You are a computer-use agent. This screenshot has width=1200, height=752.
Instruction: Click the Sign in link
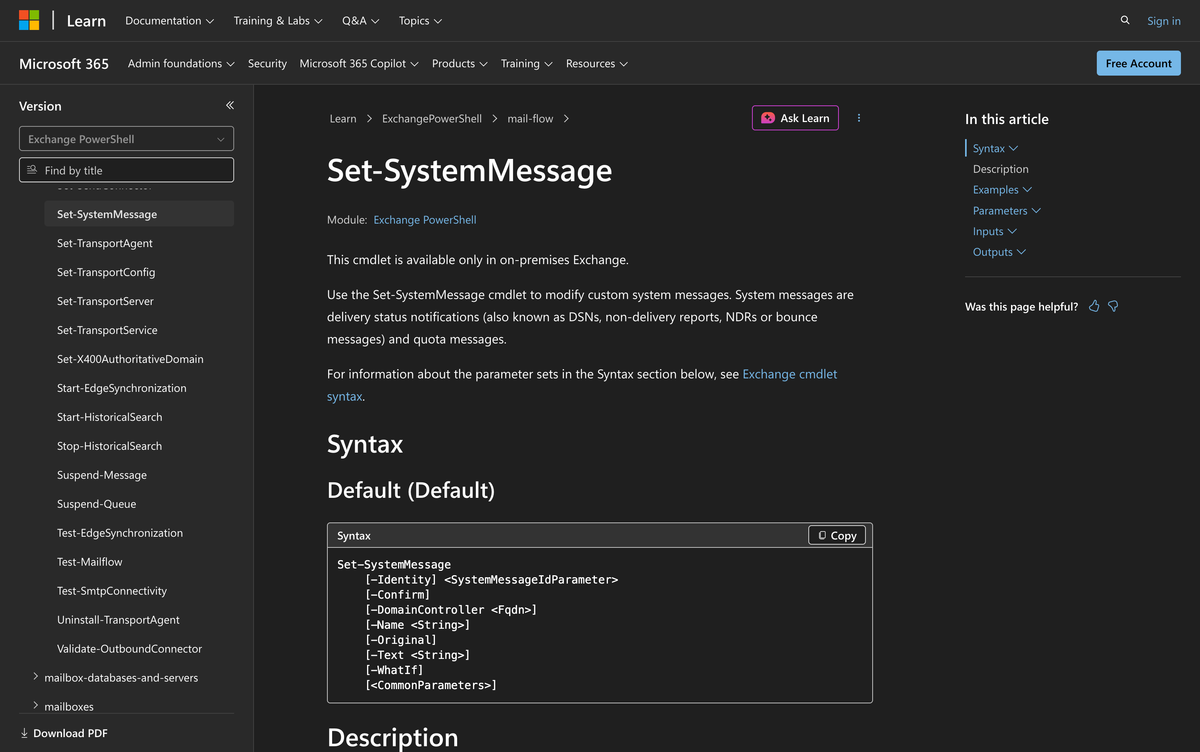tap(1164, 20)
